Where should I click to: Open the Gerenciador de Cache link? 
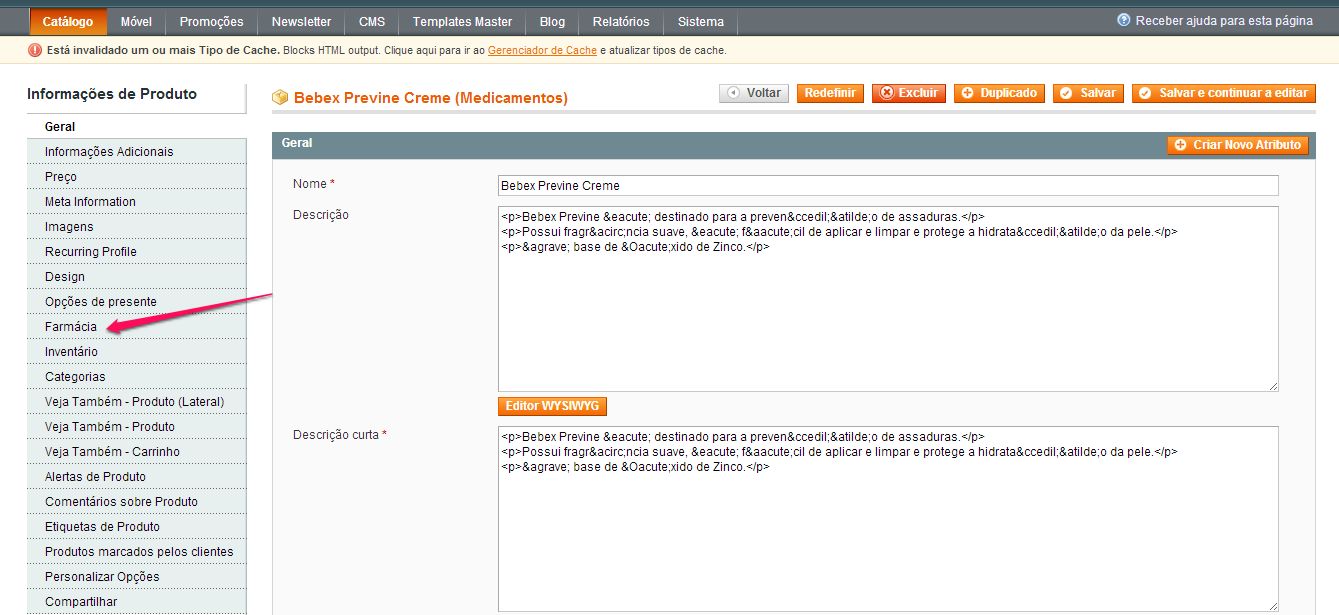pos(542,50)
